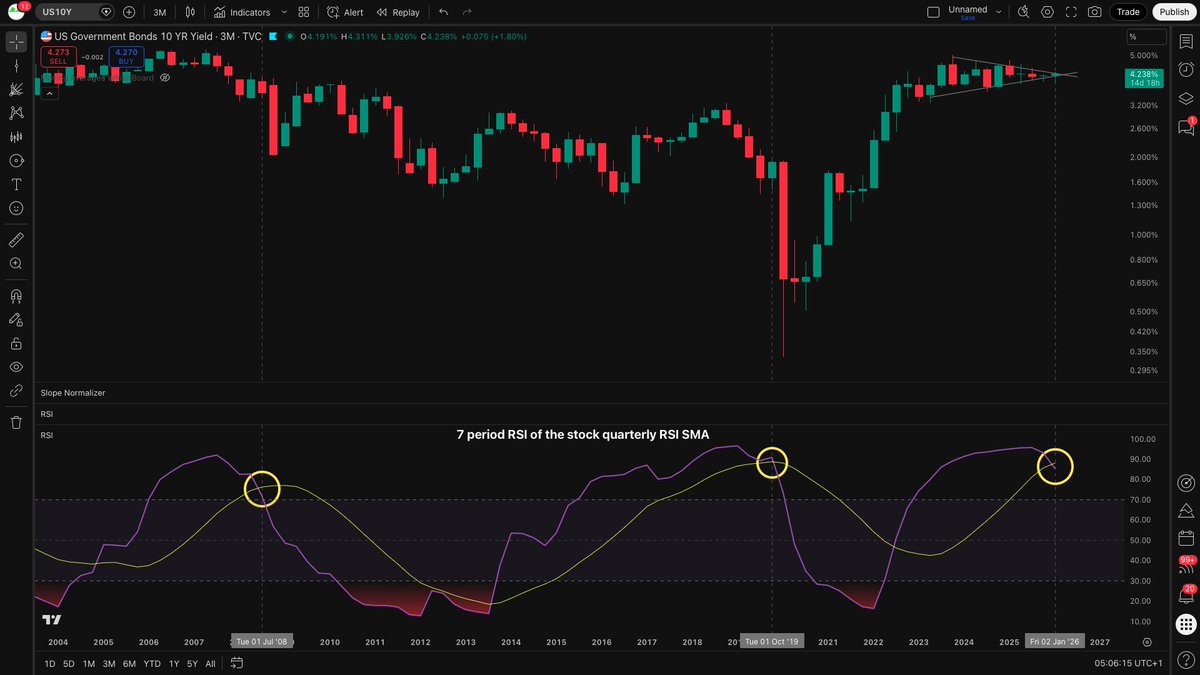This screenshot has height=675, width=1200.
Task: Open the layout setup square icon
Action: click(x=933, y=12)
